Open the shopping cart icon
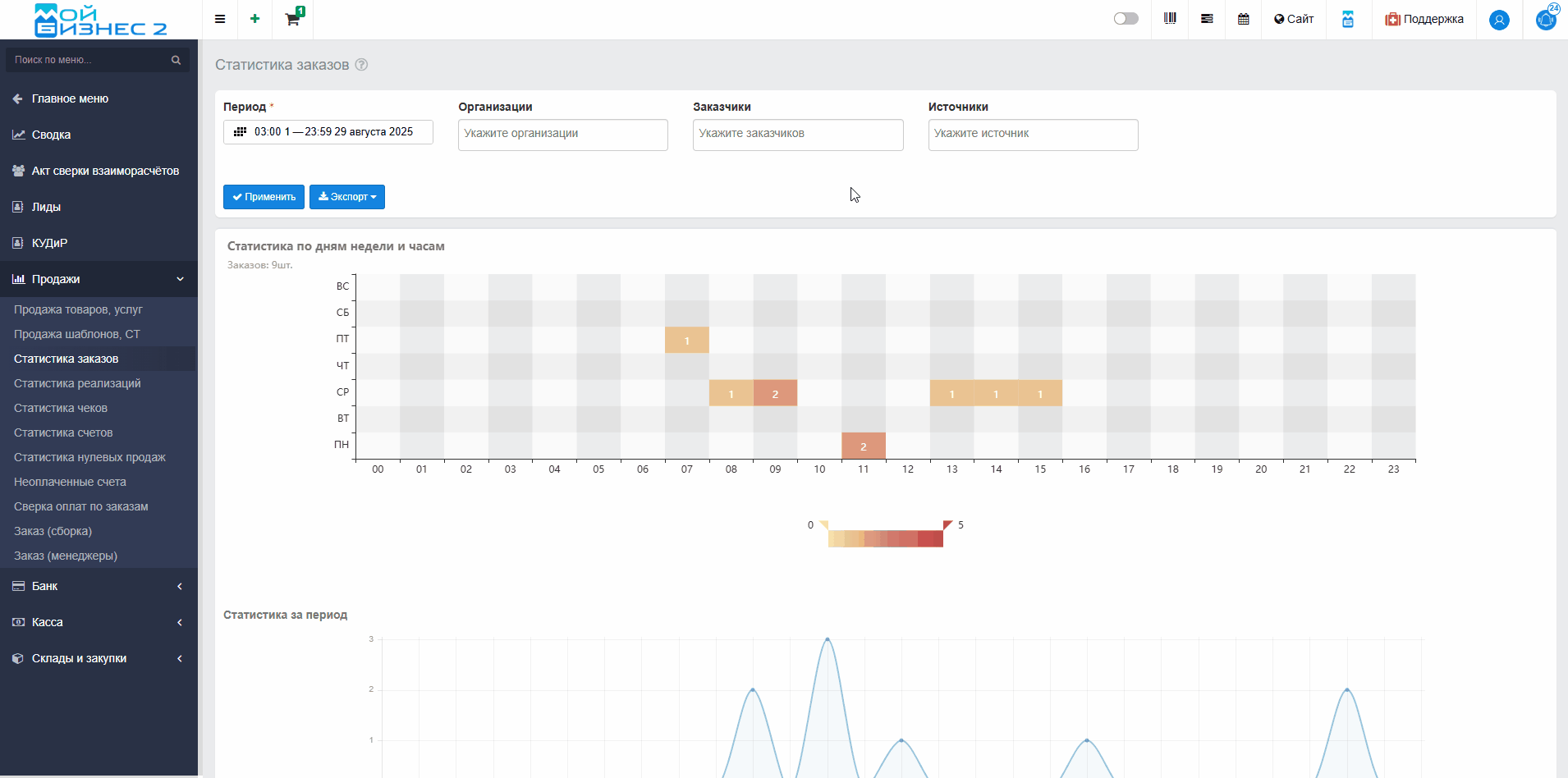Viewport: 1568px width, 778px height. 292,19
